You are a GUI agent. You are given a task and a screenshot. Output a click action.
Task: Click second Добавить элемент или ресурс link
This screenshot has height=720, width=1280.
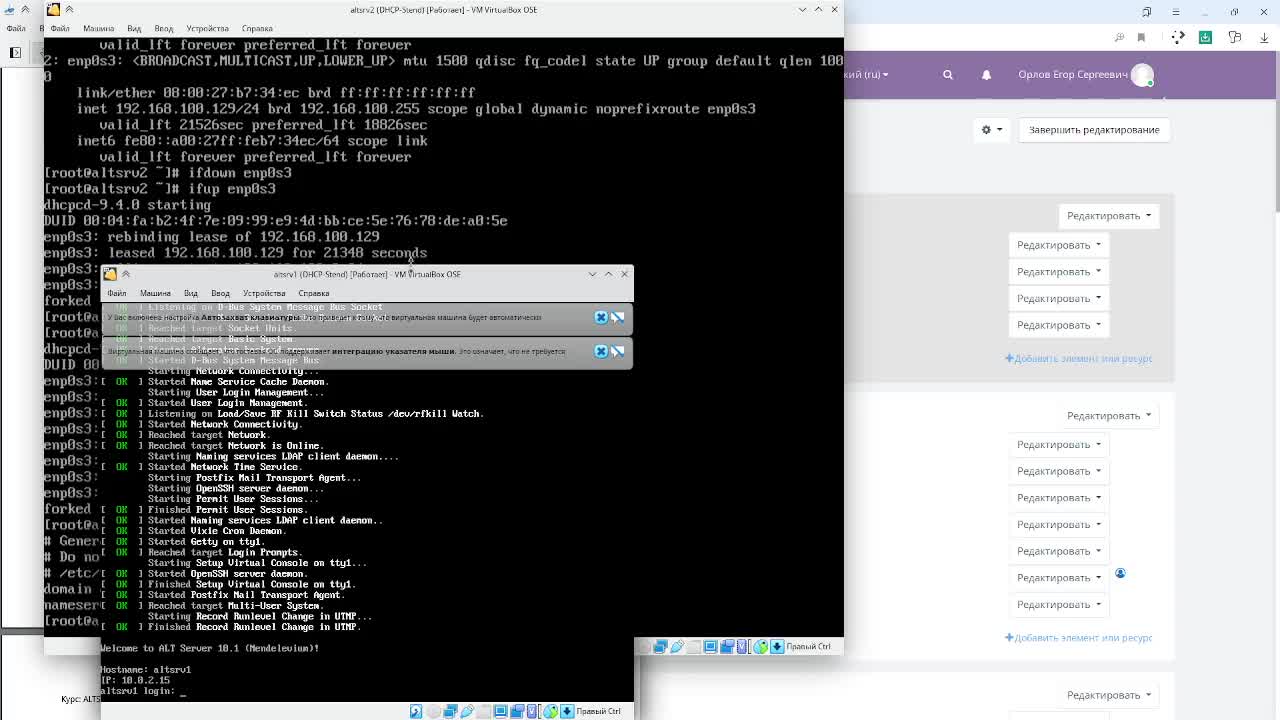[x=1079, y=637]
